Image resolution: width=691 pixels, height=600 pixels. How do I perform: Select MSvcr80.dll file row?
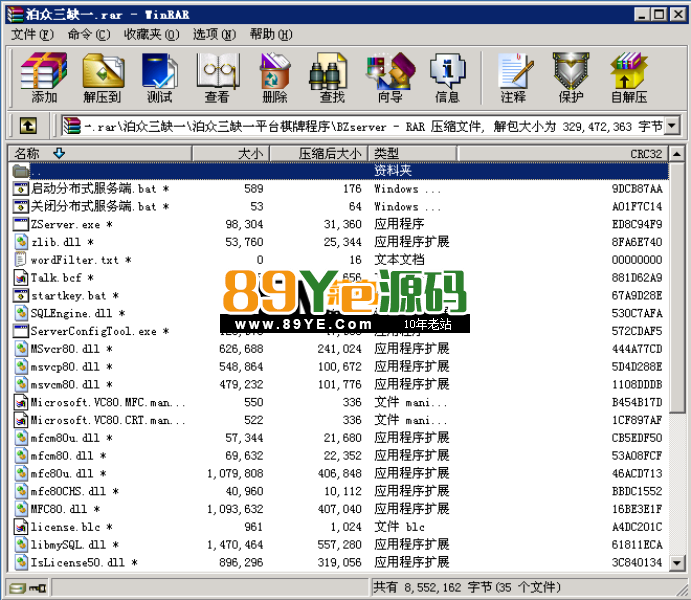[x=338, y=349]
